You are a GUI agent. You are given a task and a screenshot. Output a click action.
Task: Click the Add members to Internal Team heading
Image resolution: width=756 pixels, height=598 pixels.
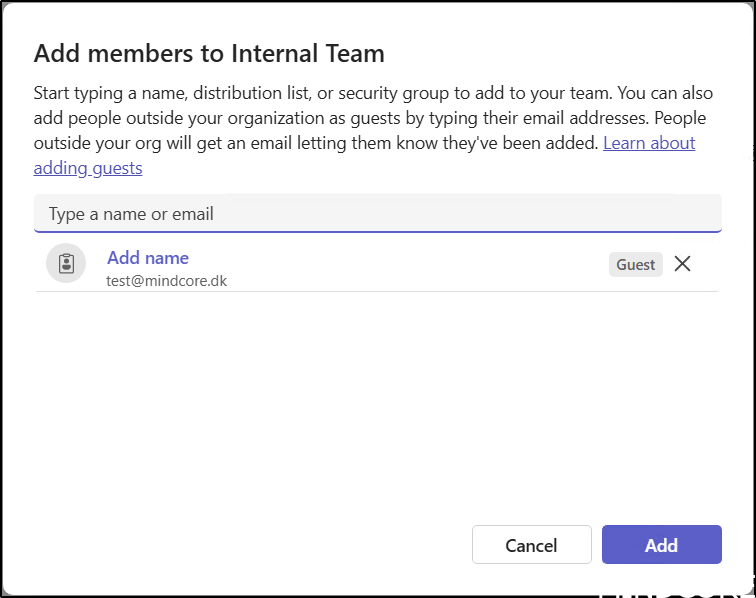pos(209,53)
